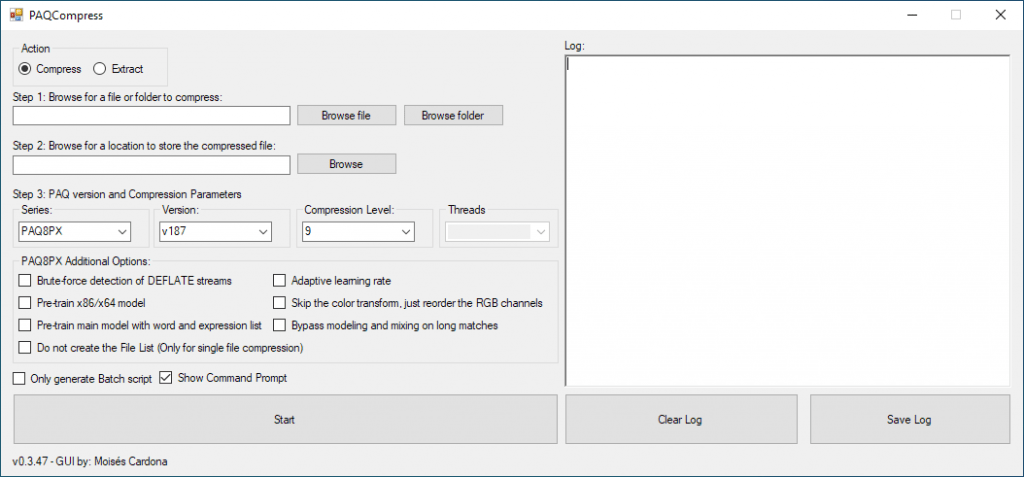Click the PAQCompress app icon in title bar
The image size is (1024, 477).
(16, 15)
